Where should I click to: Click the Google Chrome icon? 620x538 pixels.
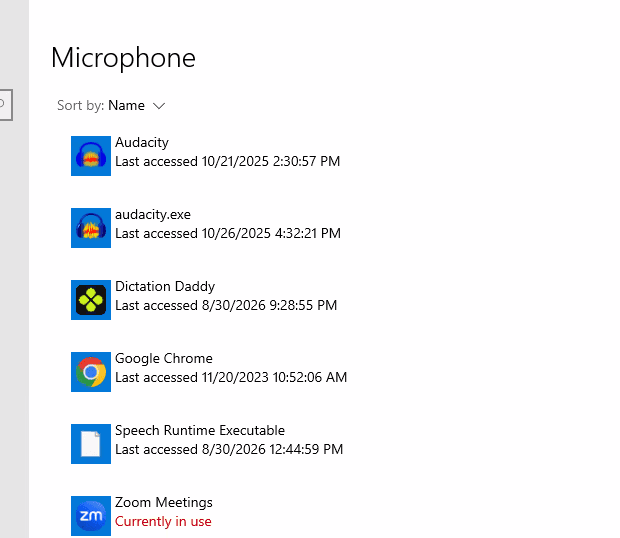91,372
